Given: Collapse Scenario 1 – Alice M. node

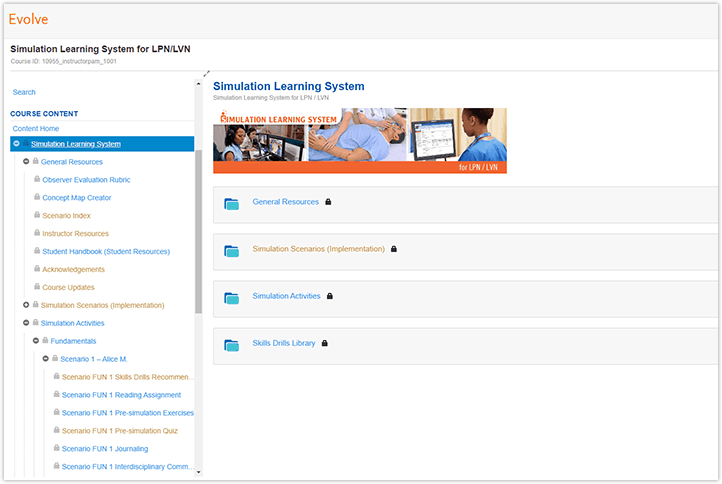Looking at the screenshot, I should coord(45,359).
